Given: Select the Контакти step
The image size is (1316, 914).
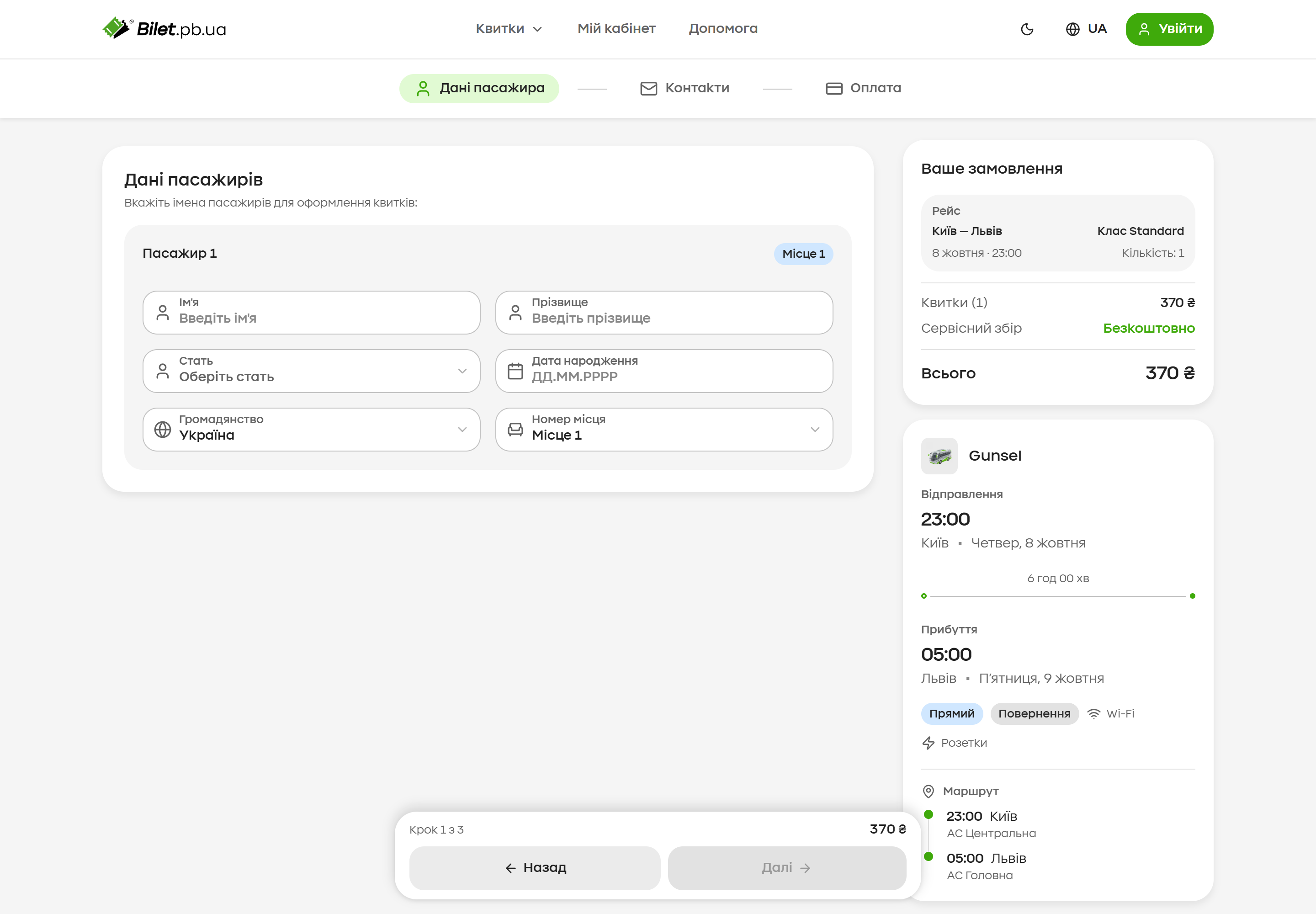Looking at the screenshot, I should click(685, 88).
